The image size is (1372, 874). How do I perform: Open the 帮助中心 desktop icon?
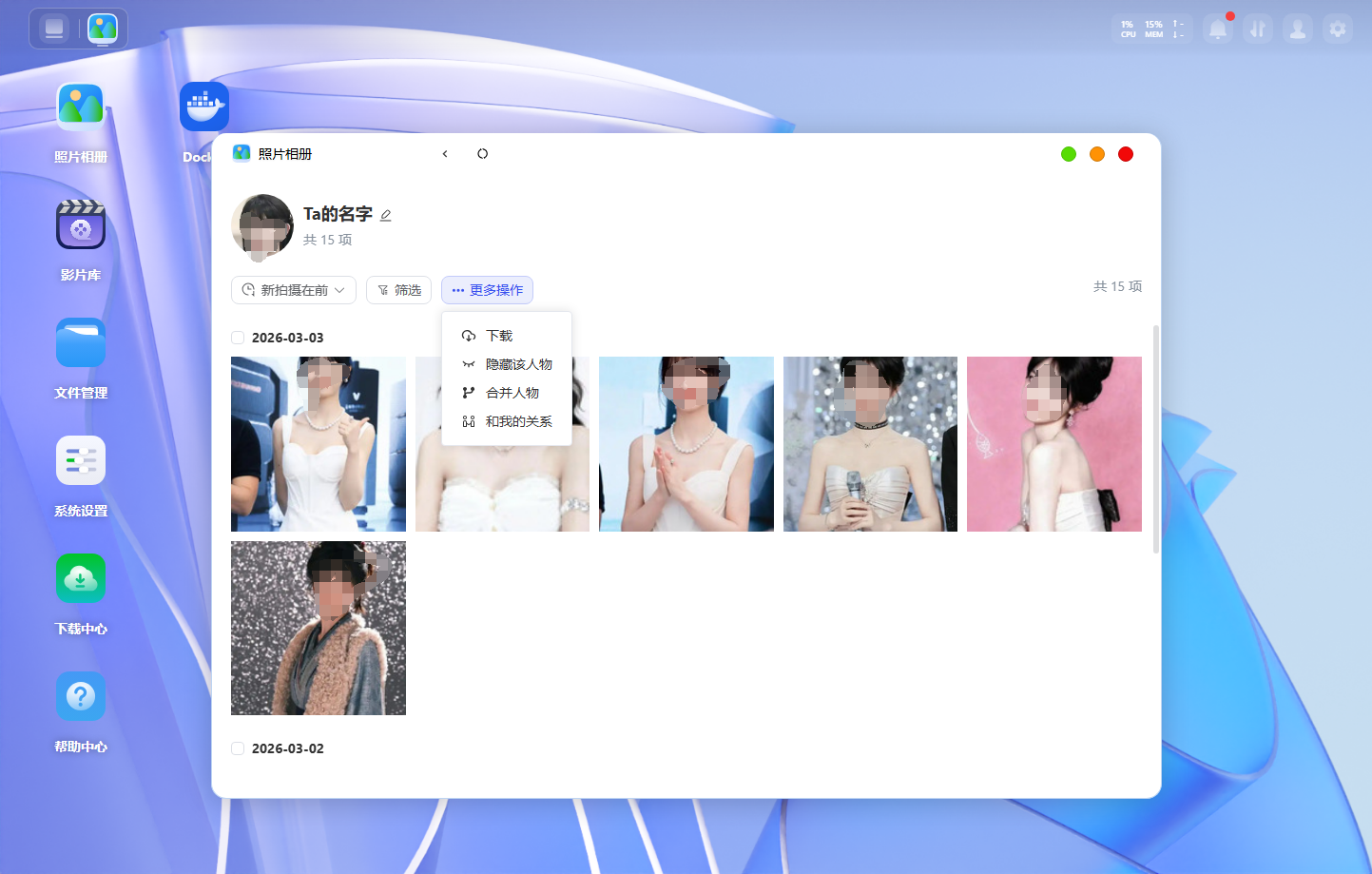(x=81, y=696)
